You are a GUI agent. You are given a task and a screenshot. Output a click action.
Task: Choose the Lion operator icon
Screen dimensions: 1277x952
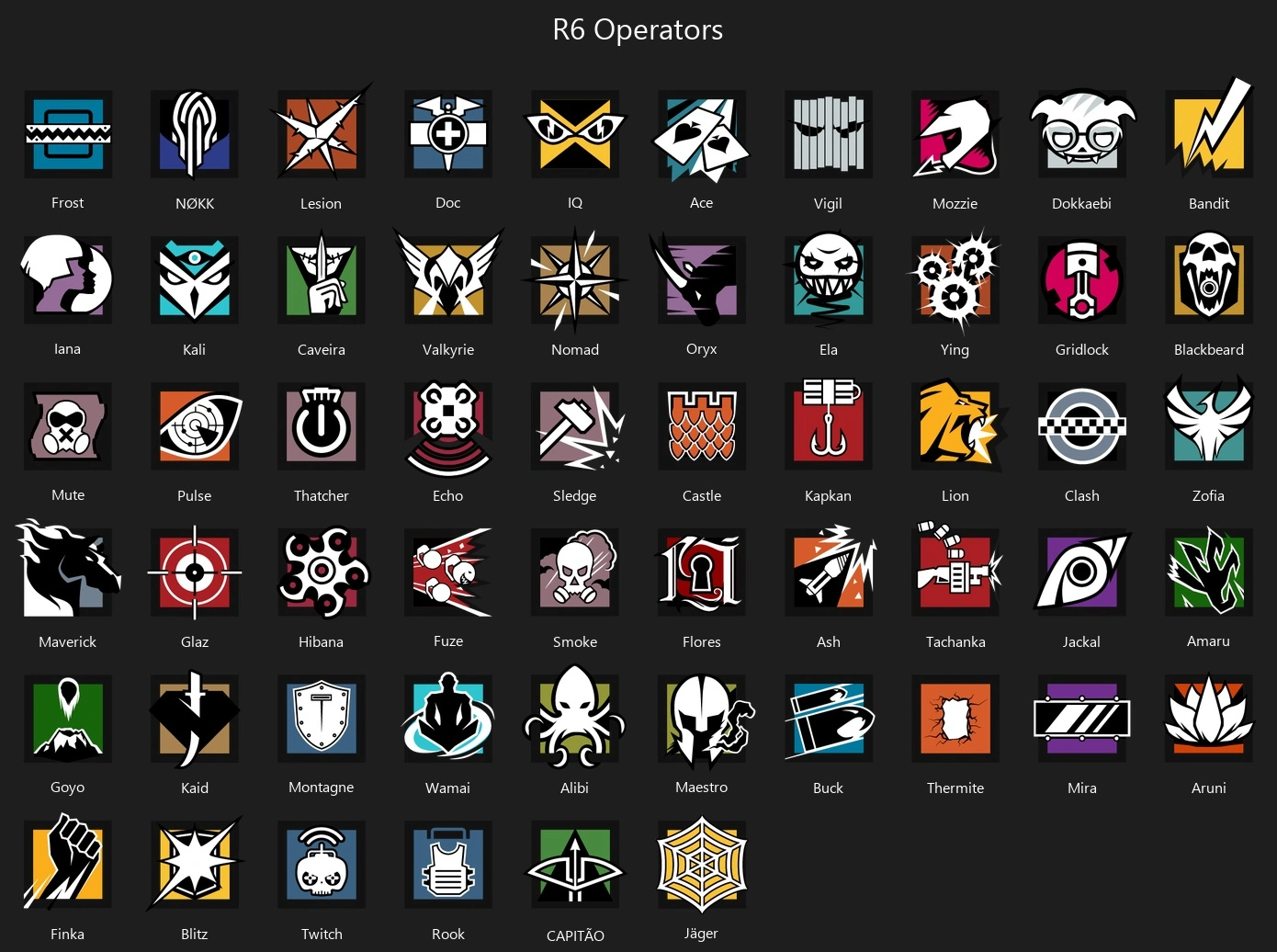[x=957, y=425]
